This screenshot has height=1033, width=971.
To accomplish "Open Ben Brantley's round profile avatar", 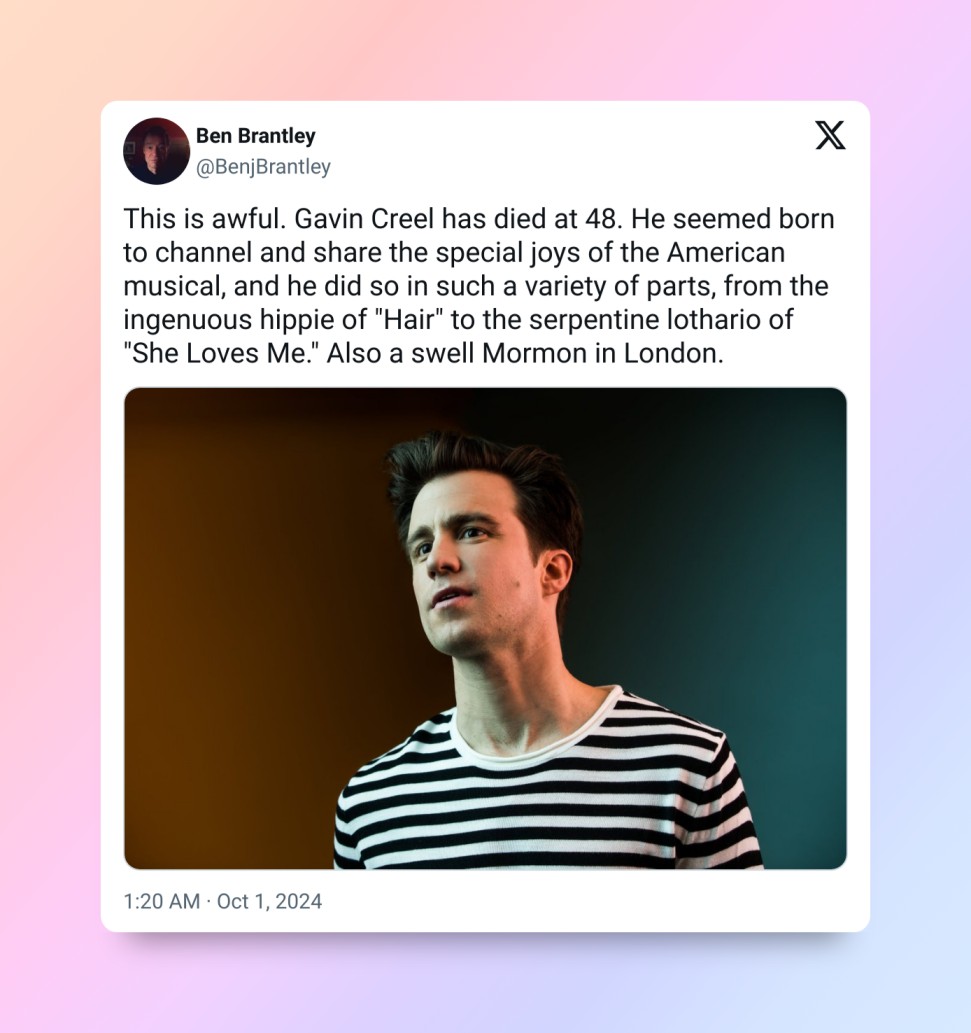I will tap(157, 151).
